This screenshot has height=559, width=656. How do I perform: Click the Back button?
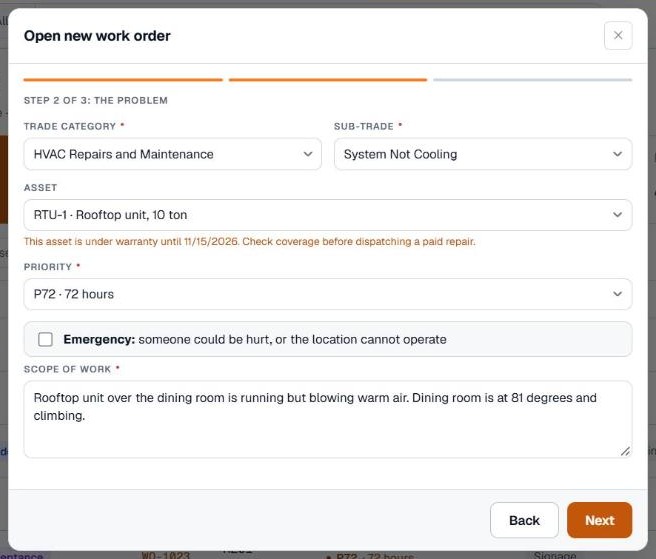[x=524, y=520]
